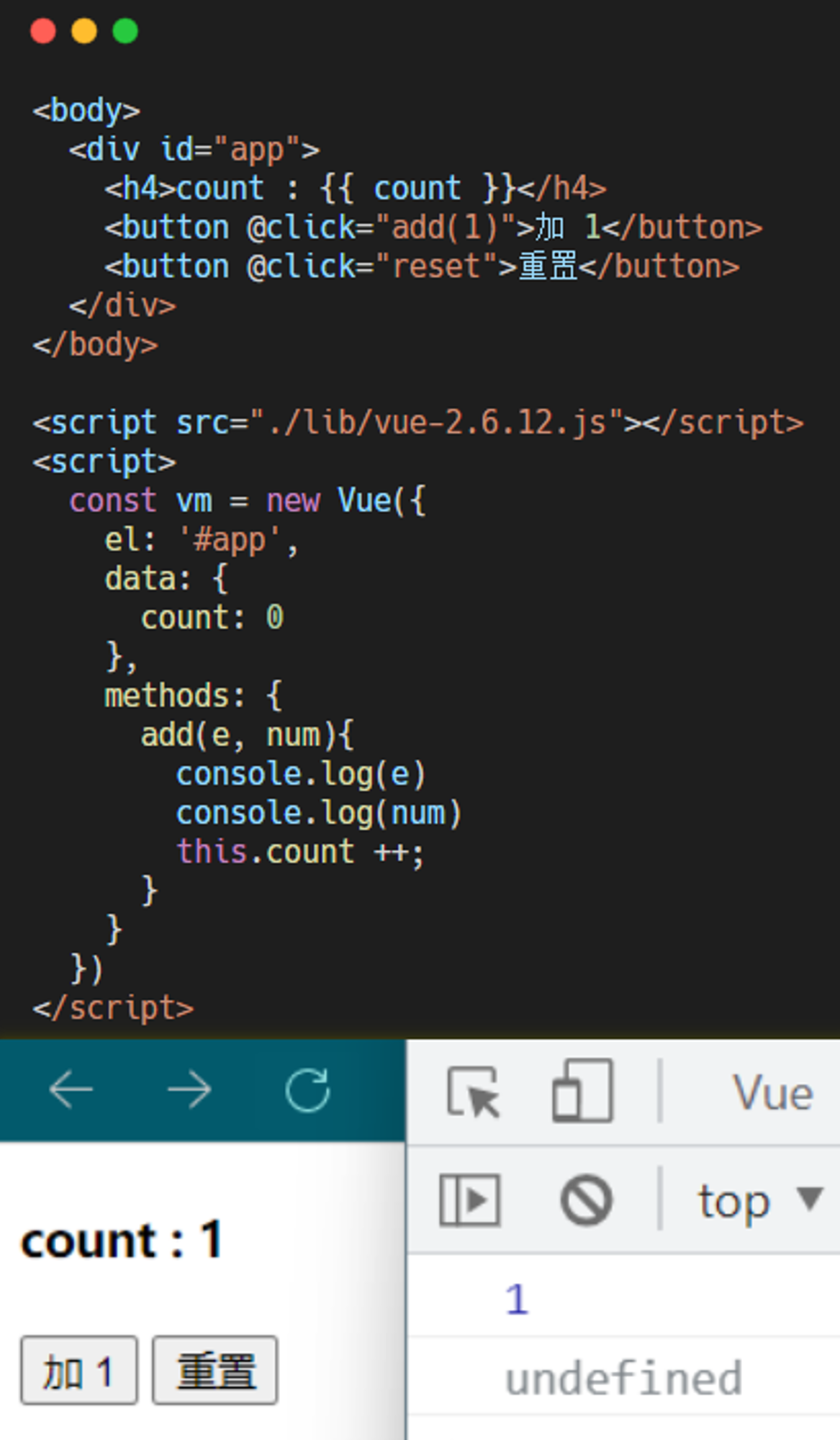Click the green maximize window dot

point(125,31)
